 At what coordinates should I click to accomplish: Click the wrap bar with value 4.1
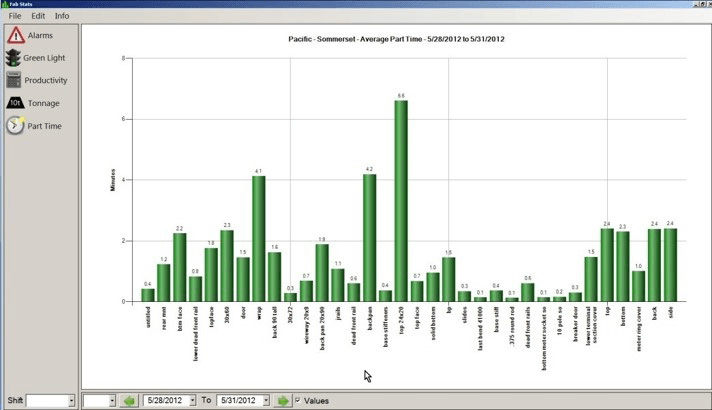point(258,238)
